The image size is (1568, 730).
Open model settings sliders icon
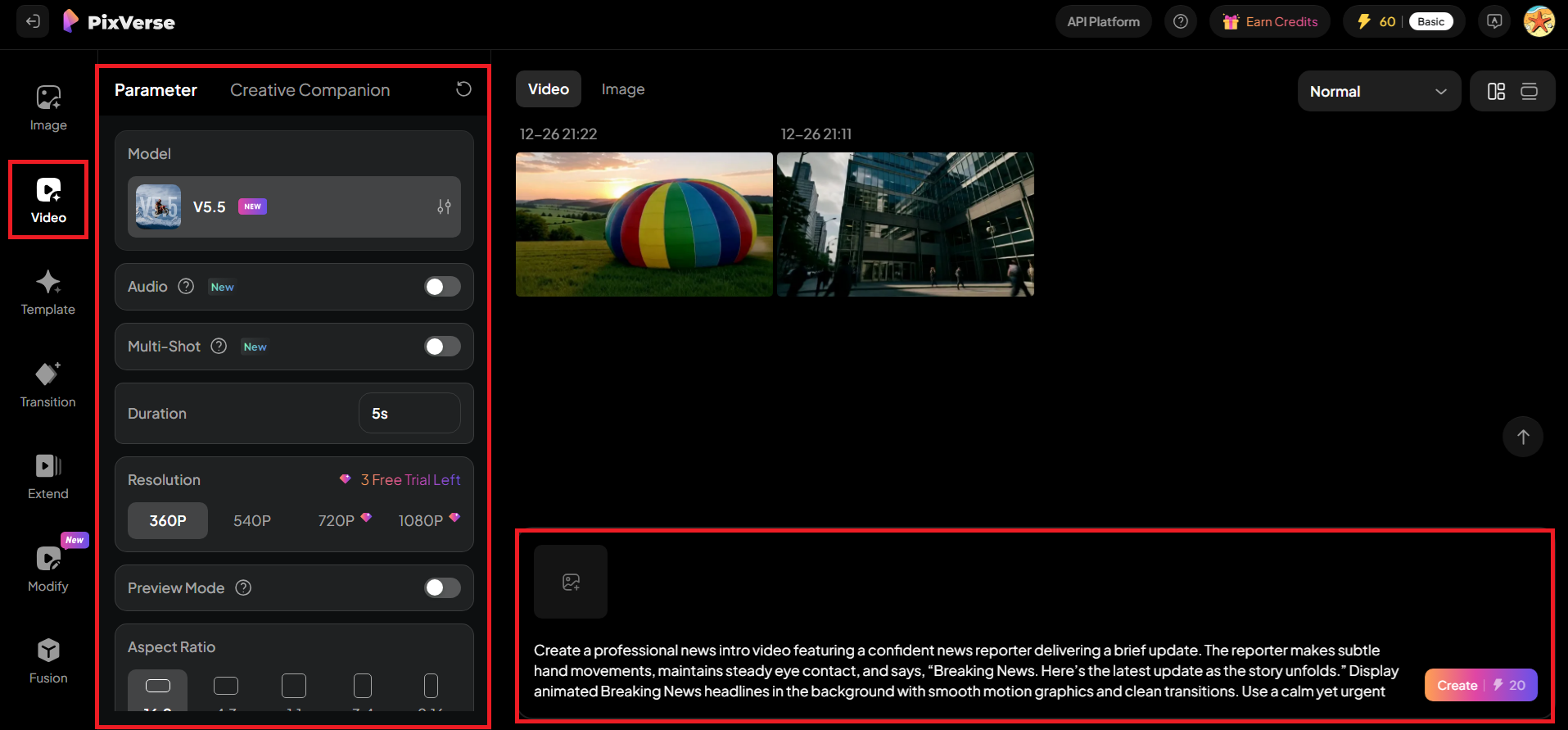tap(444, 206)
